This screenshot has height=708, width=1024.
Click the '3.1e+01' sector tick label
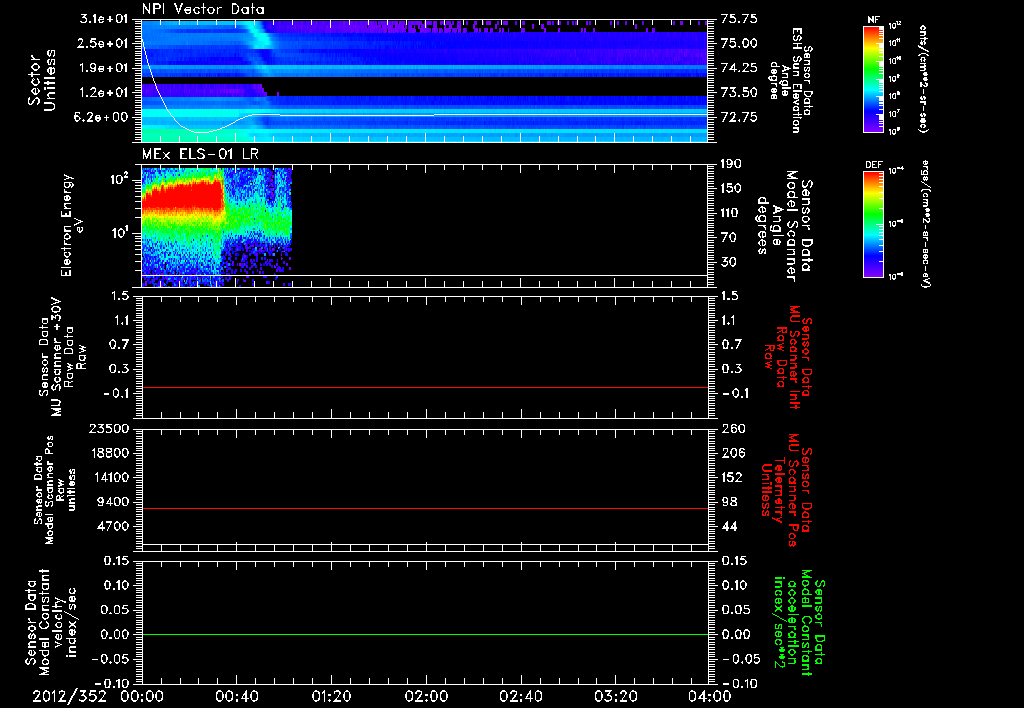tap(104, 18)
